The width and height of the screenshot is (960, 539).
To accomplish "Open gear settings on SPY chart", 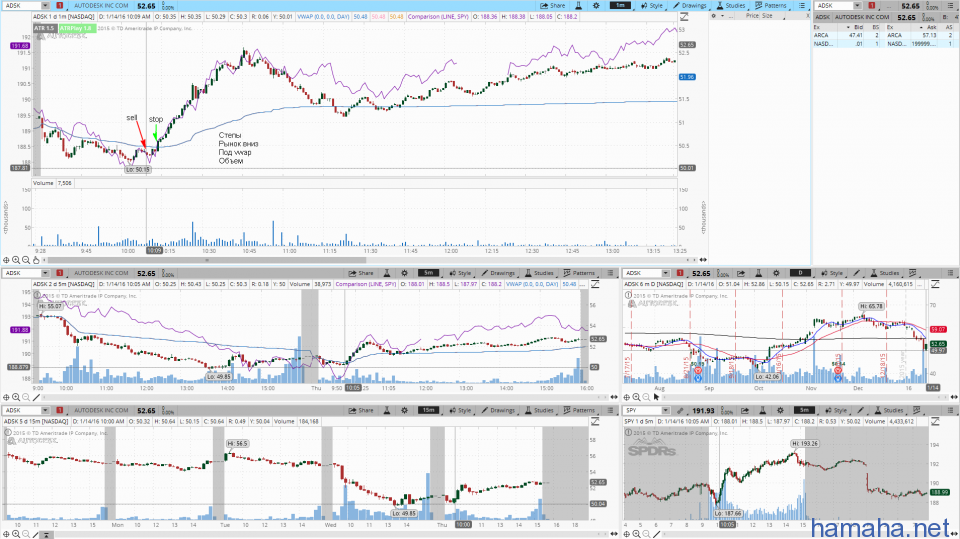I will coord(781,410).
